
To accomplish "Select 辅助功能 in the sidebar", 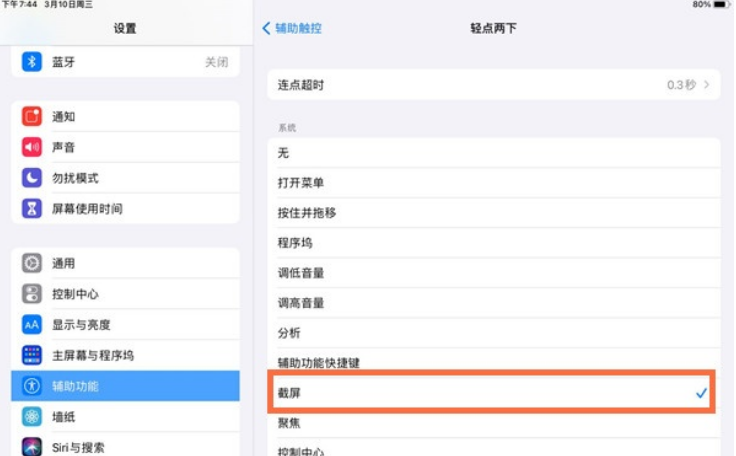I will tap(125, 386).
